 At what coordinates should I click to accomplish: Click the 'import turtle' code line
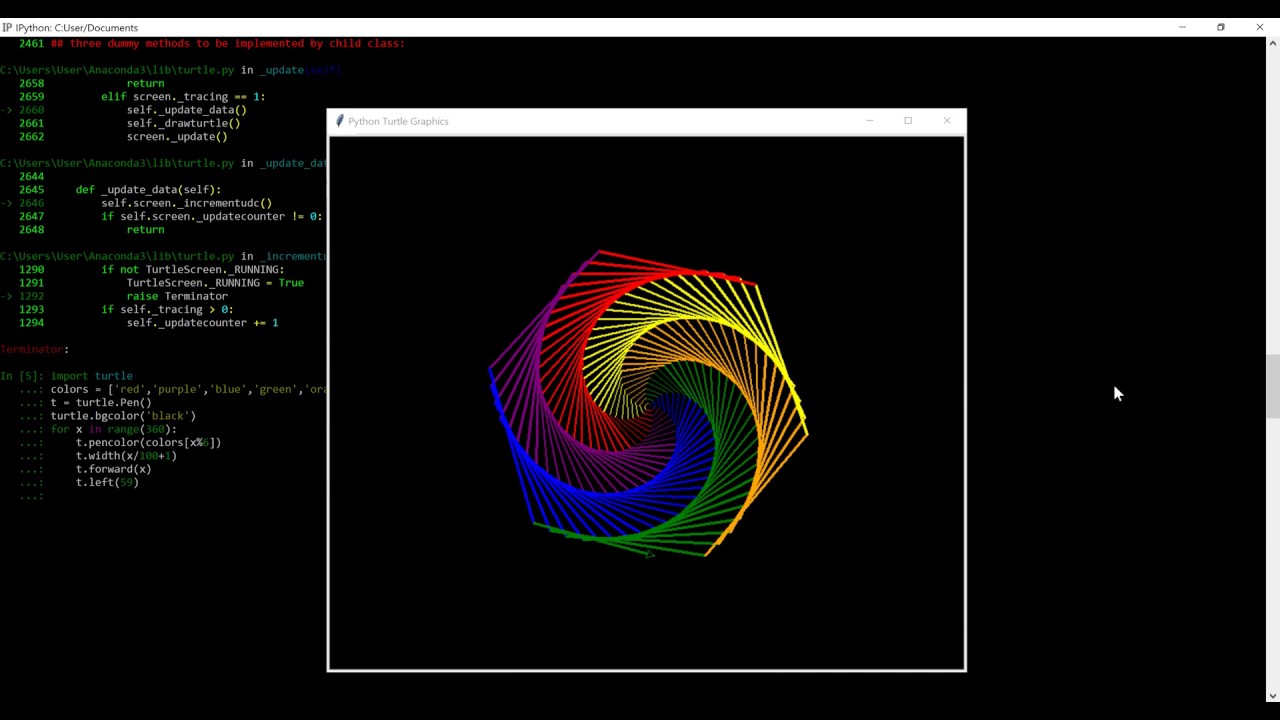(x=92, y=376)
